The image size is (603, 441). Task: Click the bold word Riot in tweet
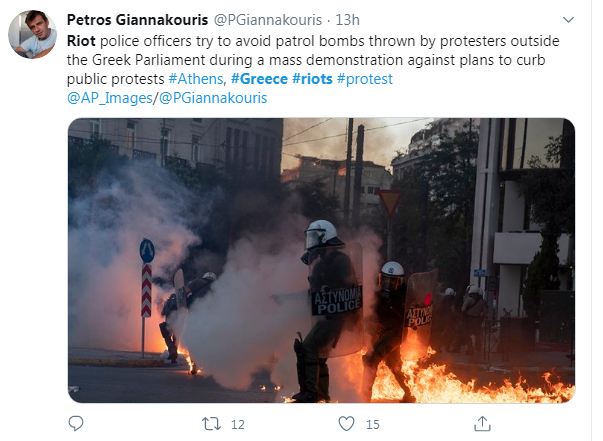pos(81,41)
